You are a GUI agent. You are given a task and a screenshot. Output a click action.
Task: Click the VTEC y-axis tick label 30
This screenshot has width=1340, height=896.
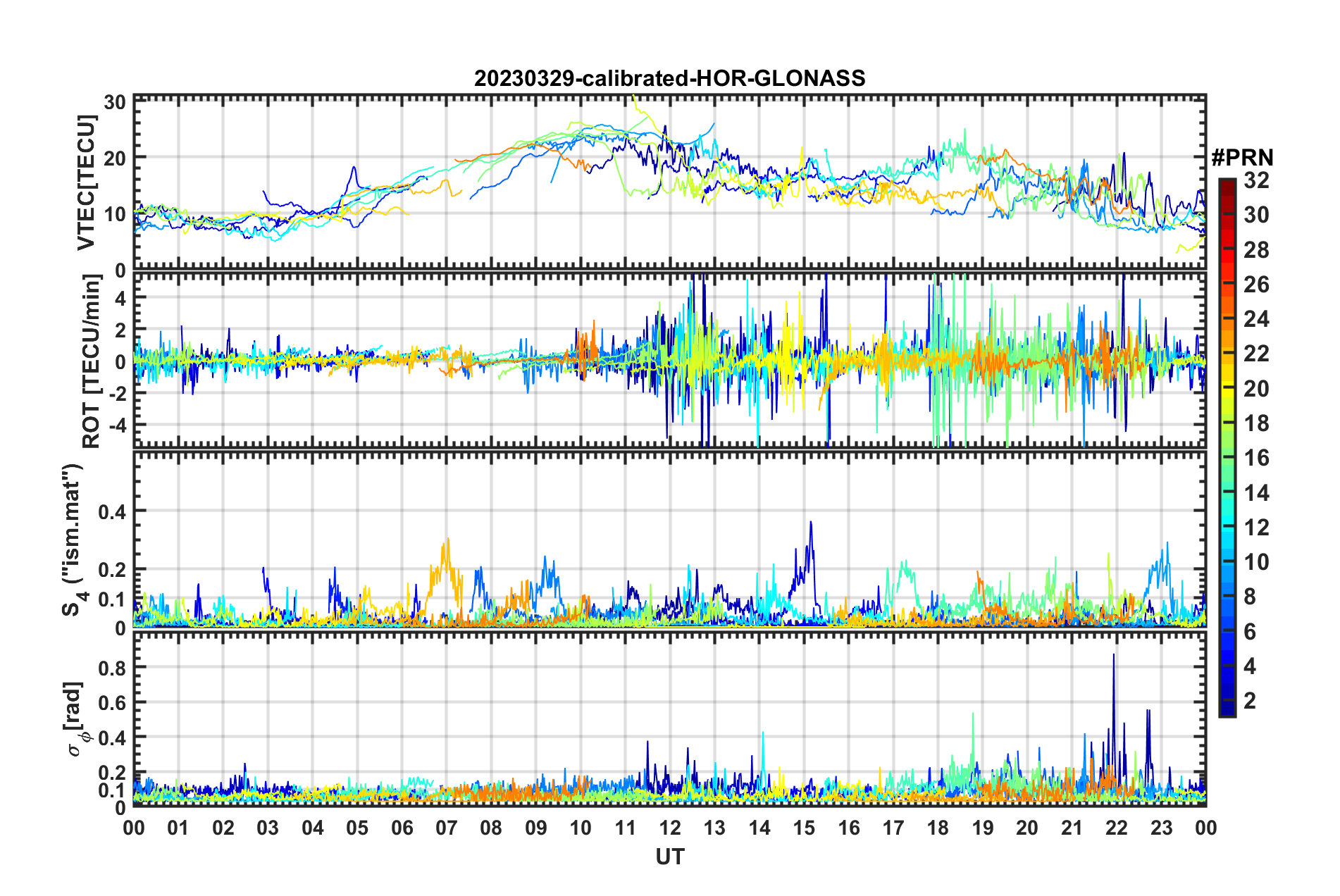point(114,102)
